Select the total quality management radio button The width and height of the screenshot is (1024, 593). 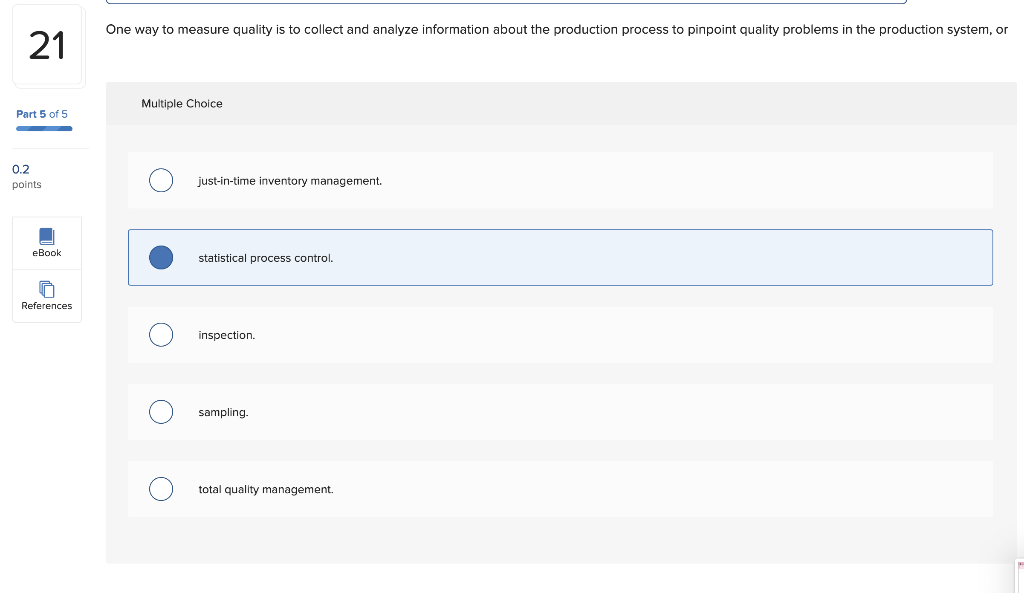pos(161,489)
